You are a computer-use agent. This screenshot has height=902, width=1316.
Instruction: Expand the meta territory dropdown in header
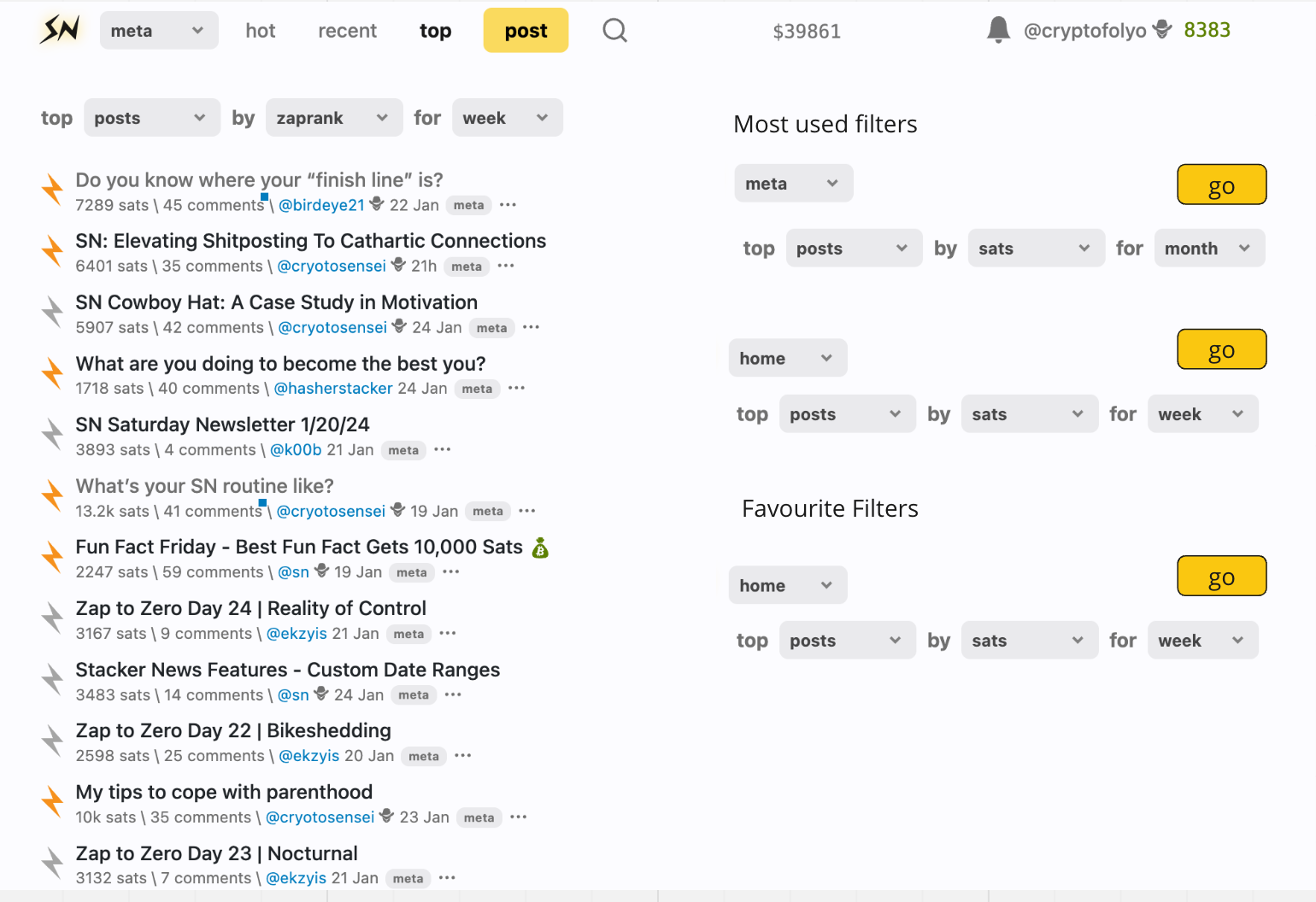[158, 31]
